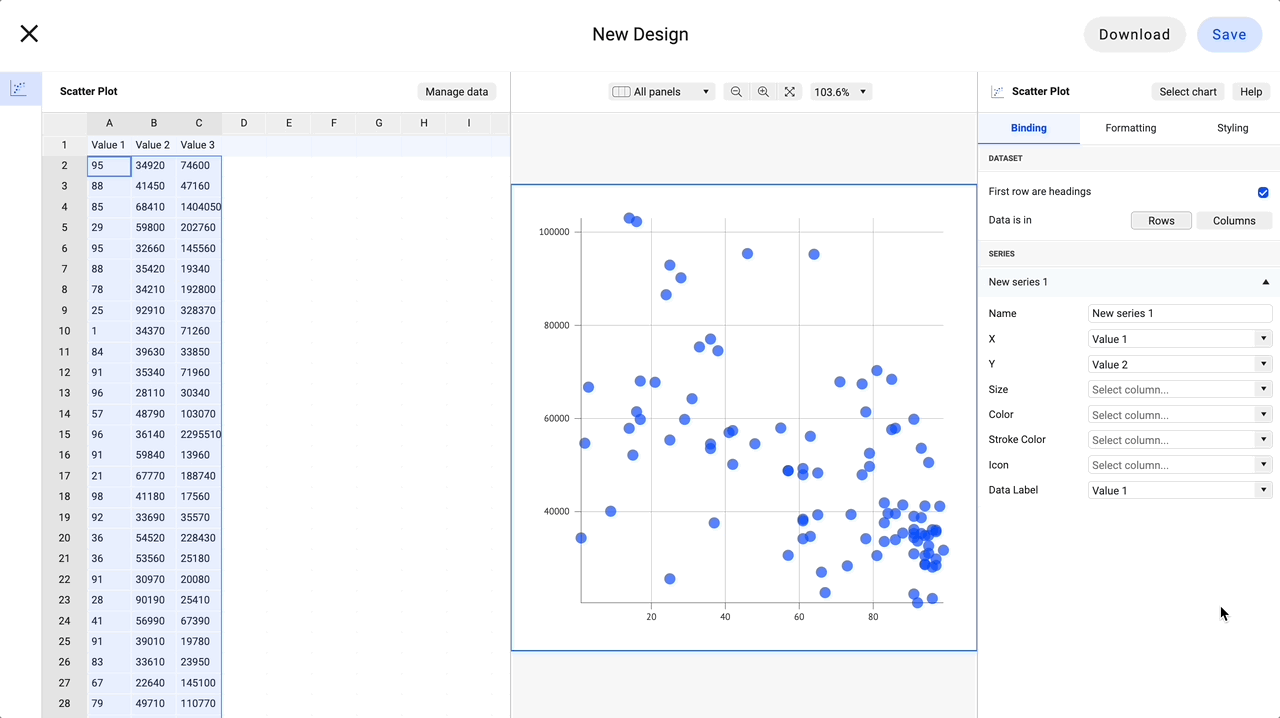Click the X close icon top left
Viewport: 1280px width, 718px height.
point(29,33)
